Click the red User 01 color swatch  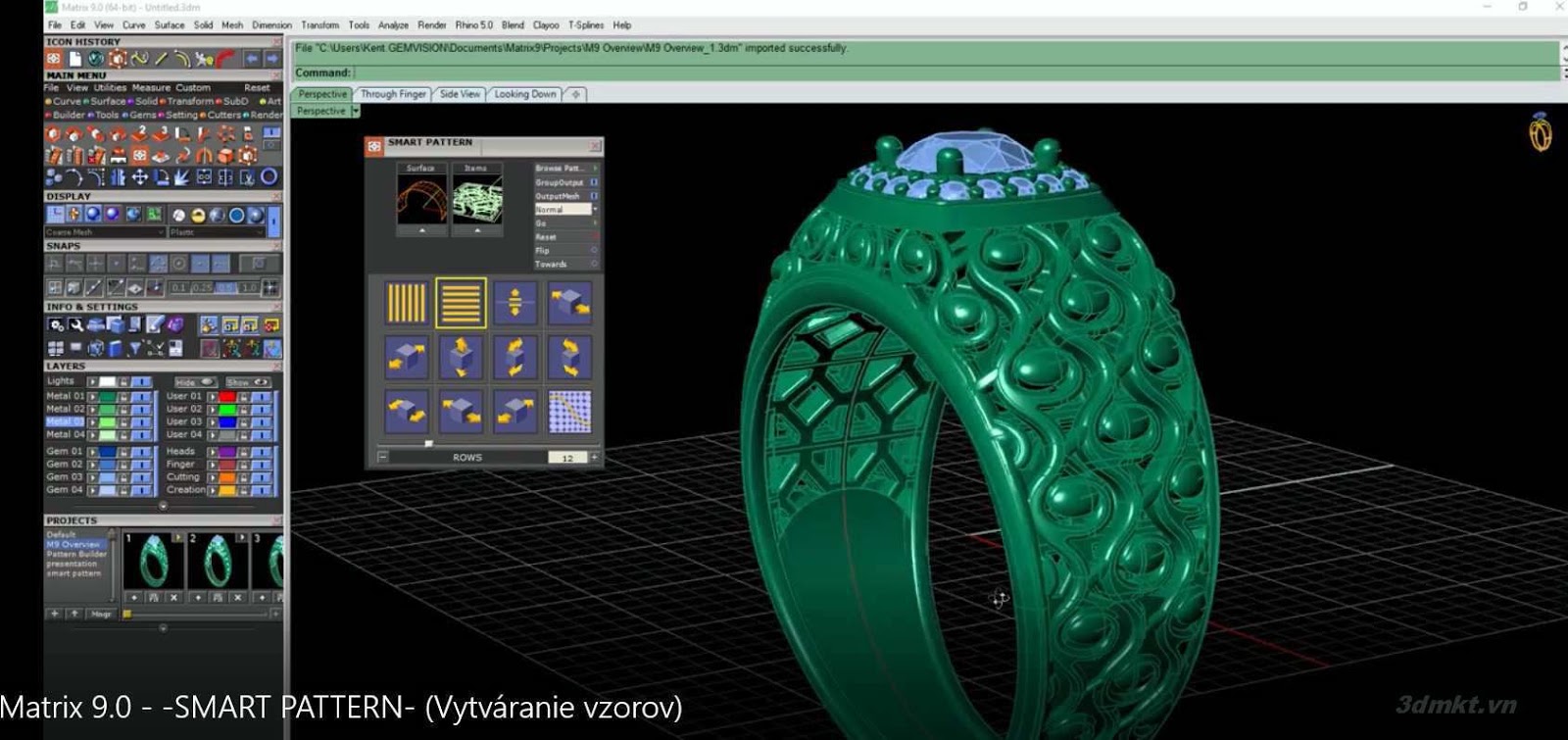(227, 397)
